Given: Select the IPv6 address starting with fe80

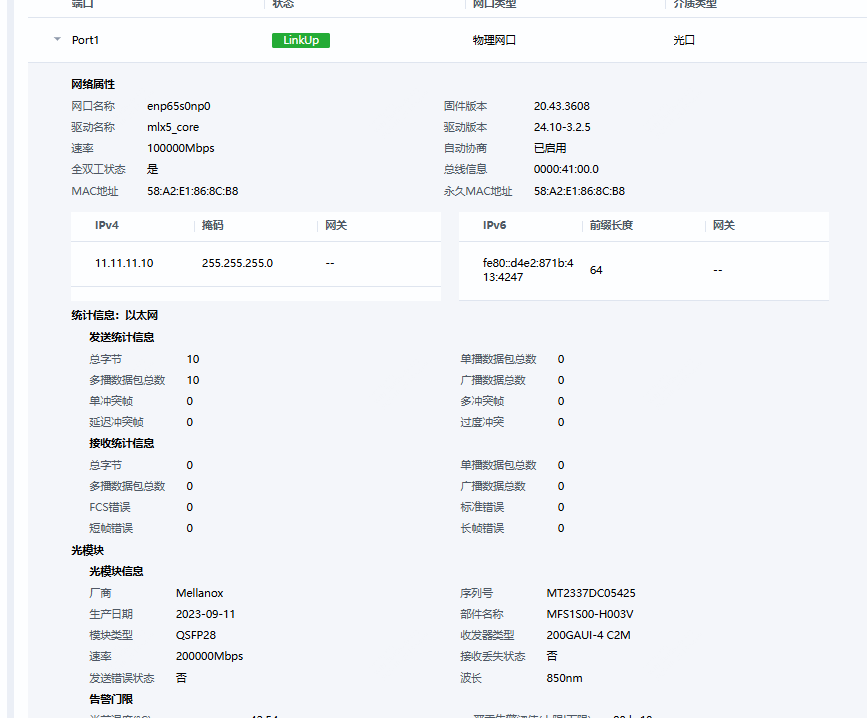Looking at the screenshot, I should 527,270.
